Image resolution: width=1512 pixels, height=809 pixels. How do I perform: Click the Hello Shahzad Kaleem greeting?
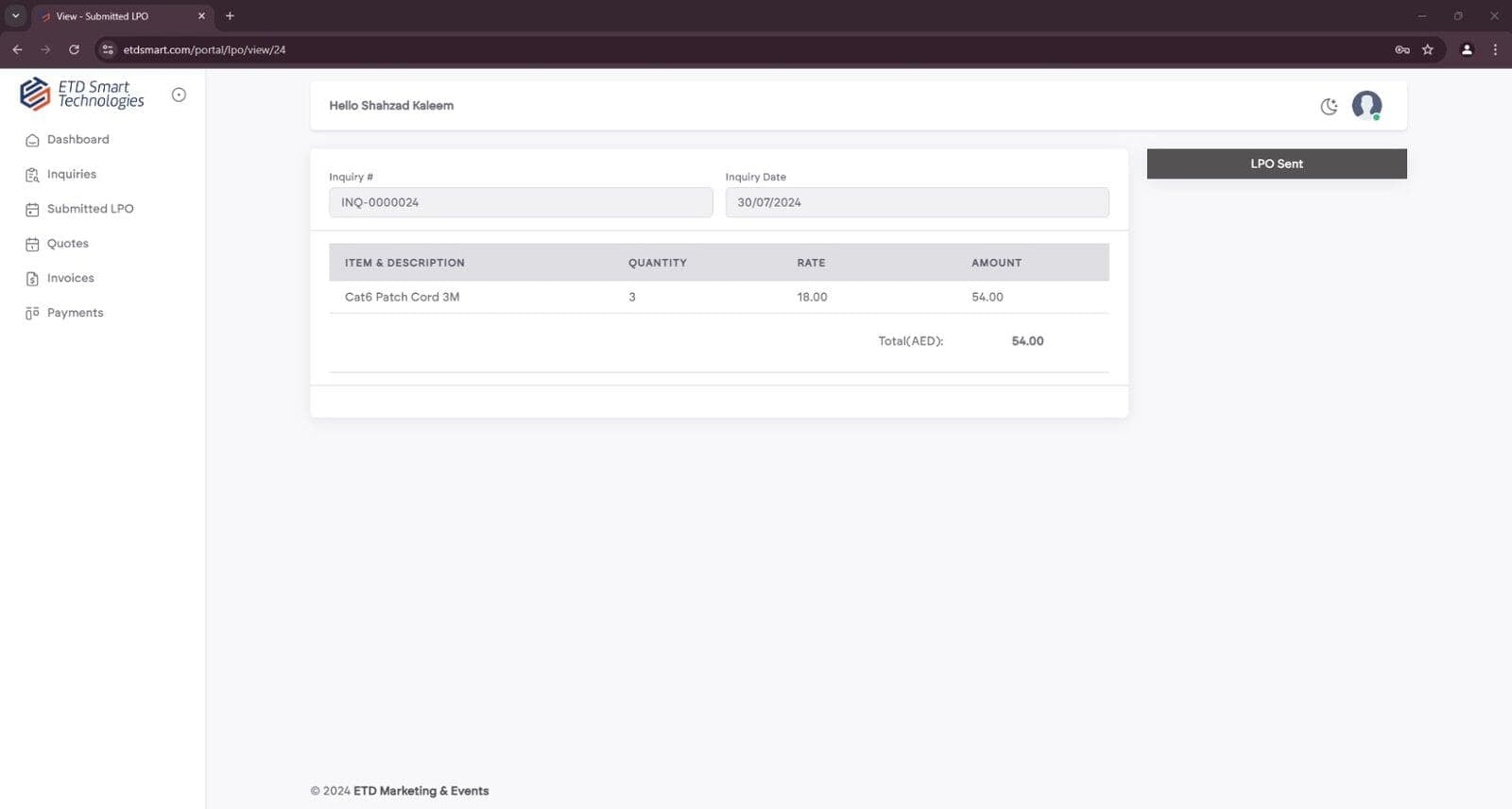click(x=391, y=106)
